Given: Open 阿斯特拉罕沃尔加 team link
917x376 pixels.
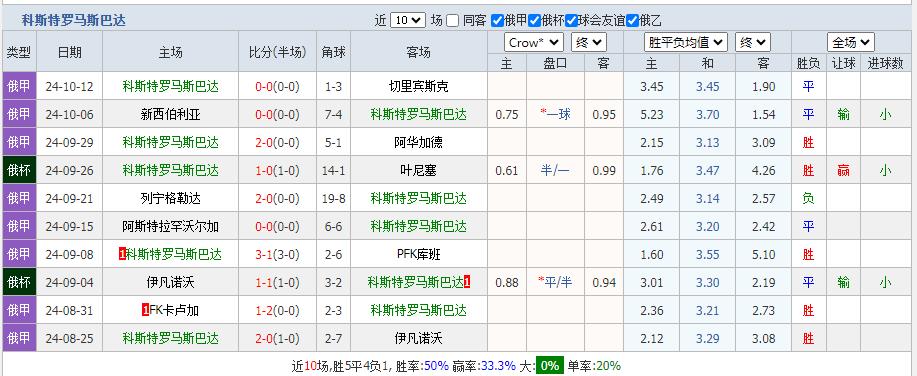Looking at the screenshot, I should tap(170, 226).
